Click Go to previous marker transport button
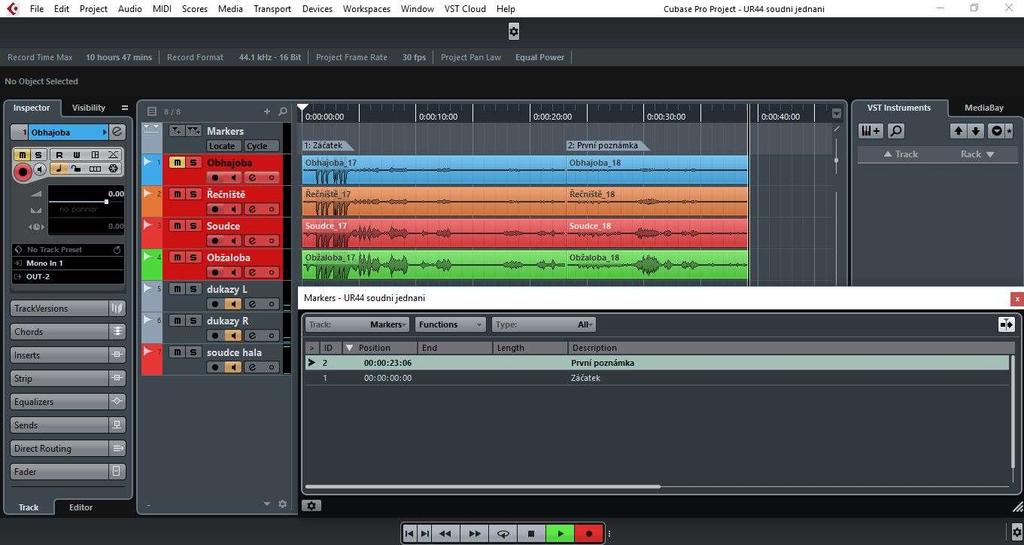The width and height of the screenshot is (1024, 545). (409, 533)
